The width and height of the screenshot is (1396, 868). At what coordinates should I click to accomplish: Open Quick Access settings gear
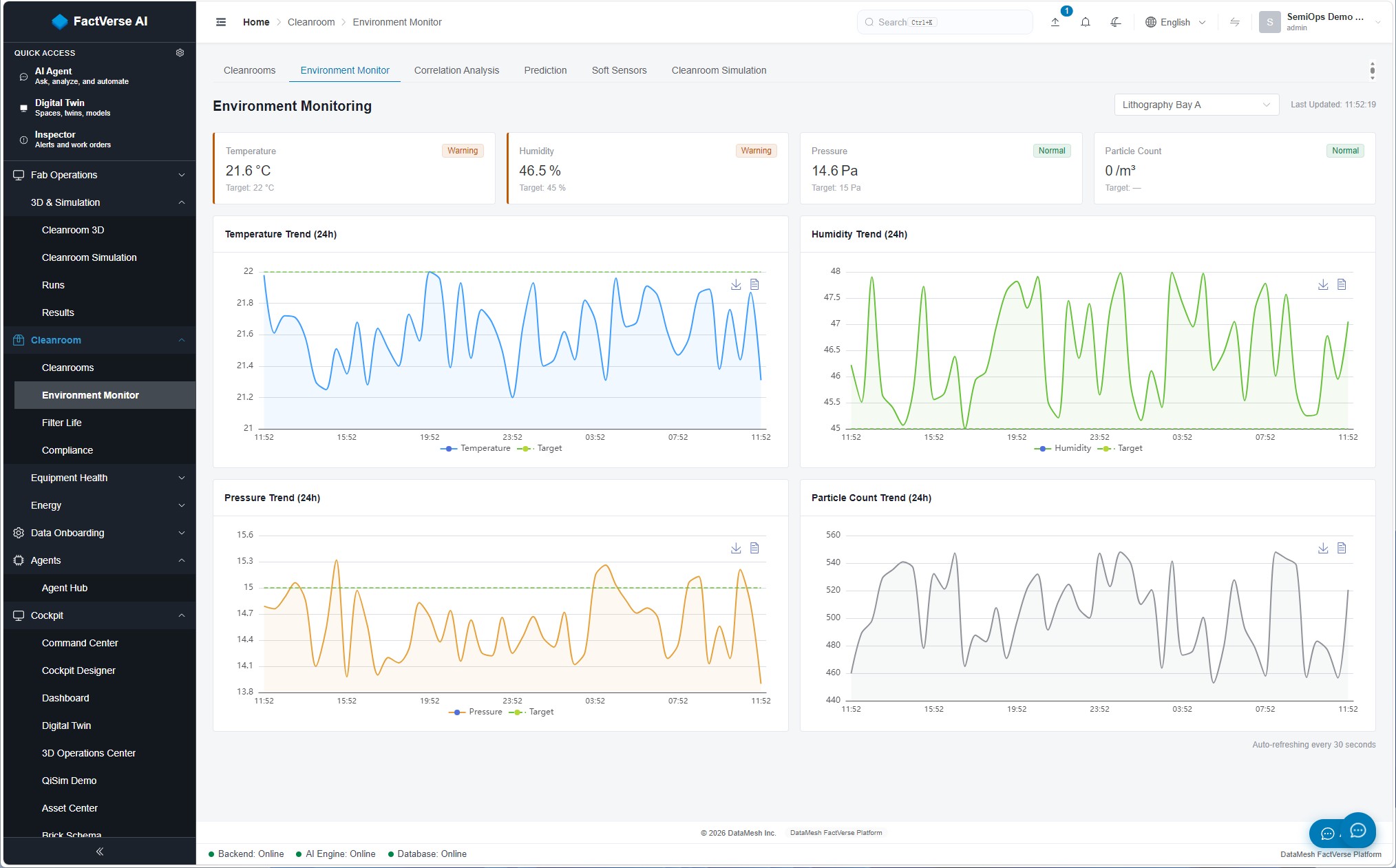coord(180,52)
